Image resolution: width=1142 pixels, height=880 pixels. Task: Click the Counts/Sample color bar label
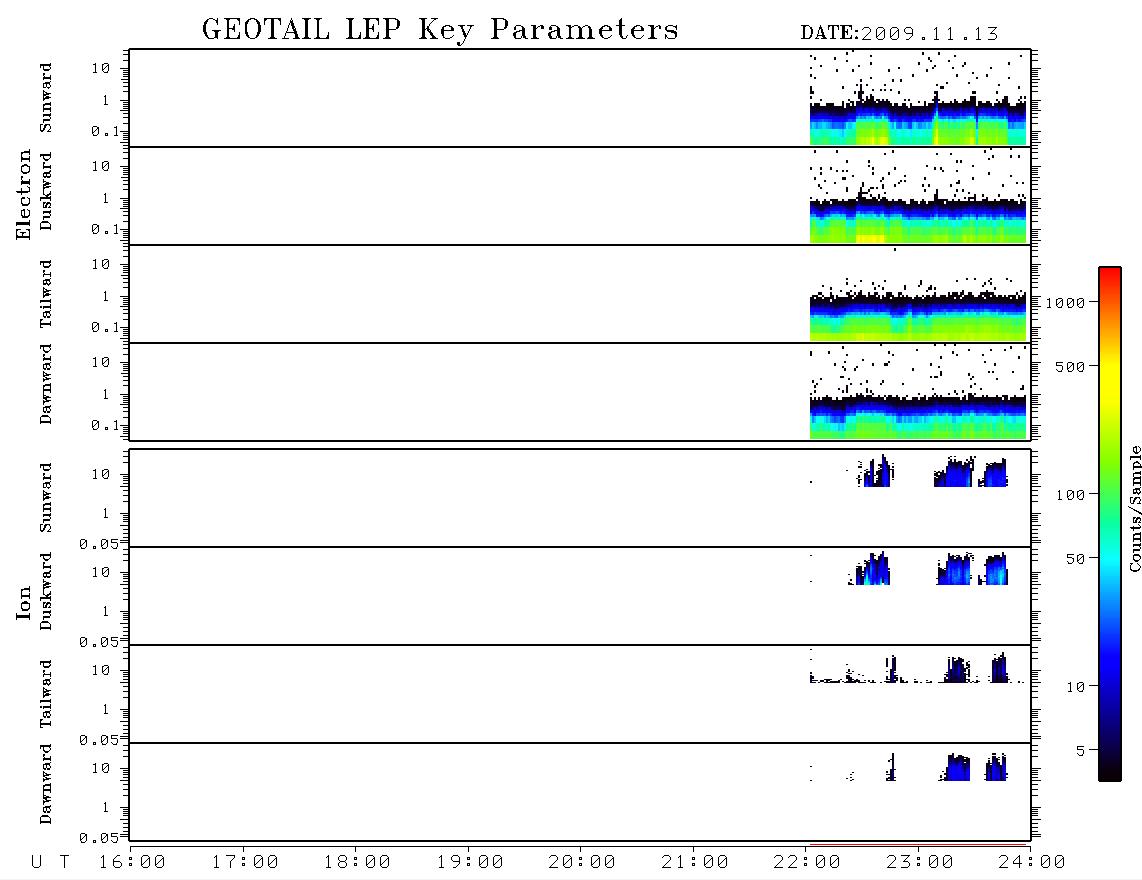tap(1135, 509)
